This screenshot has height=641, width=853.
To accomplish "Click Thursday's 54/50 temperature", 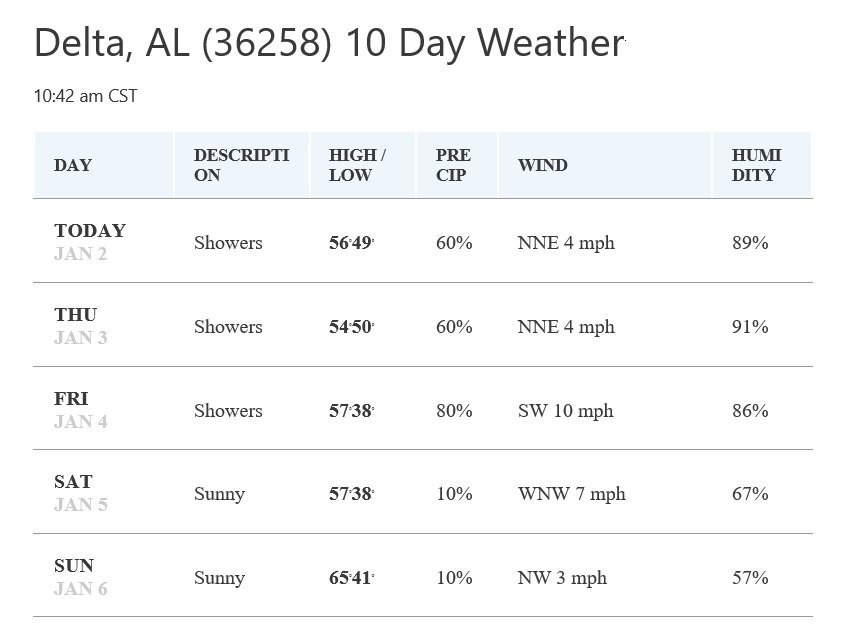I will 351,326.
